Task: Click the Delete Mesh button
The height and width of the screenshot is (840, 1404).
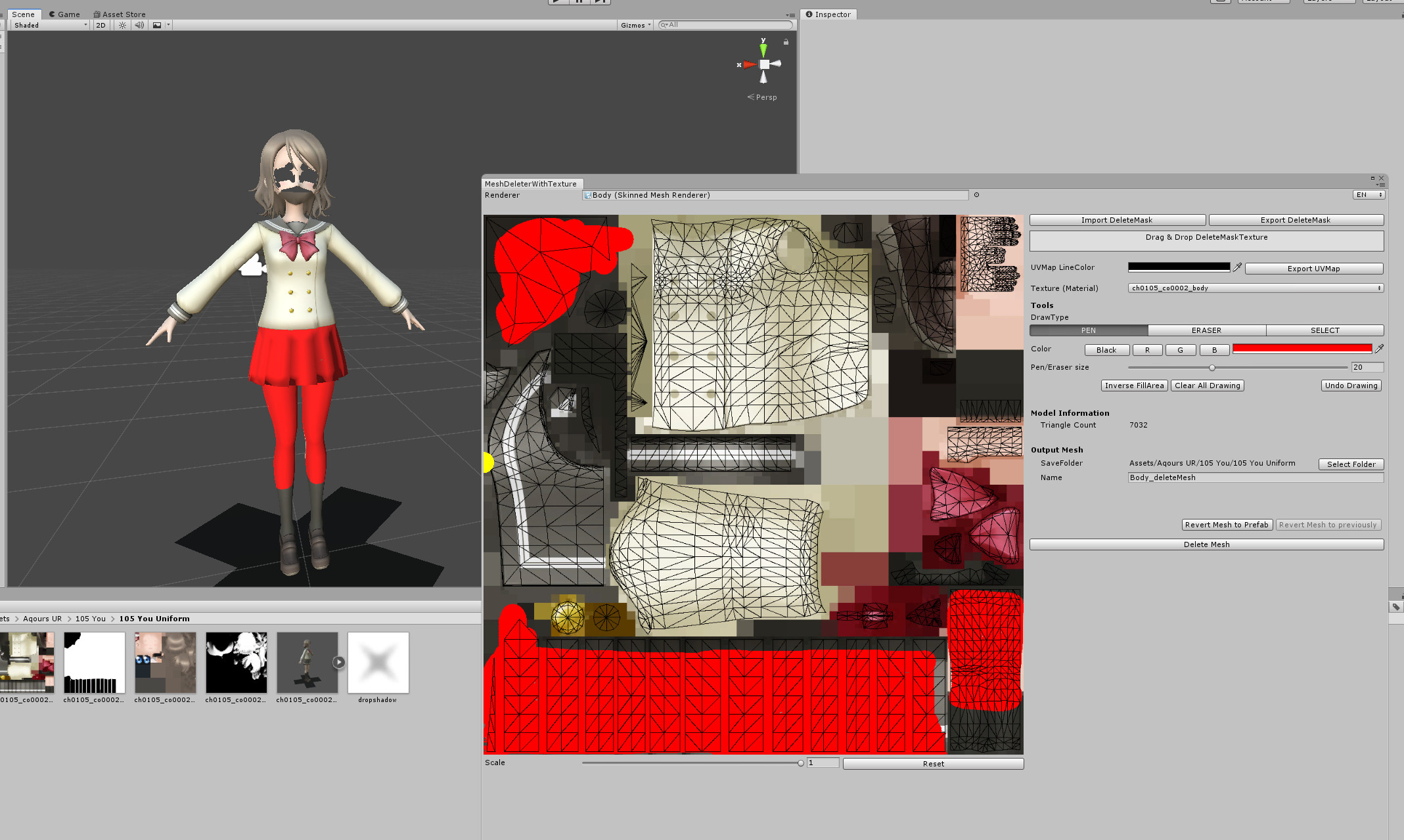Action: click(x=1206, y=544)
